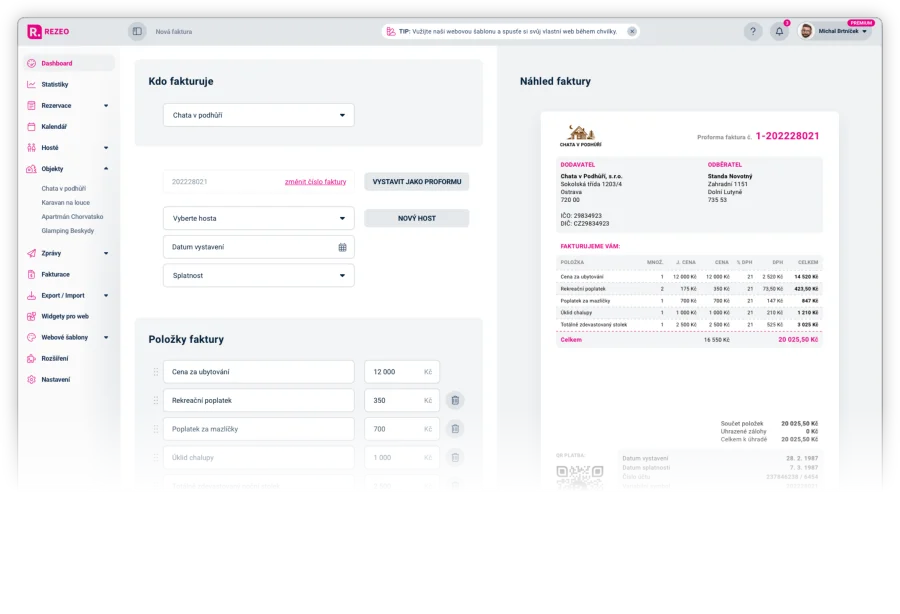900x614 pixels.
Task: Go to Dashboard
Action: pyautogui.click(x=69, y=63)
